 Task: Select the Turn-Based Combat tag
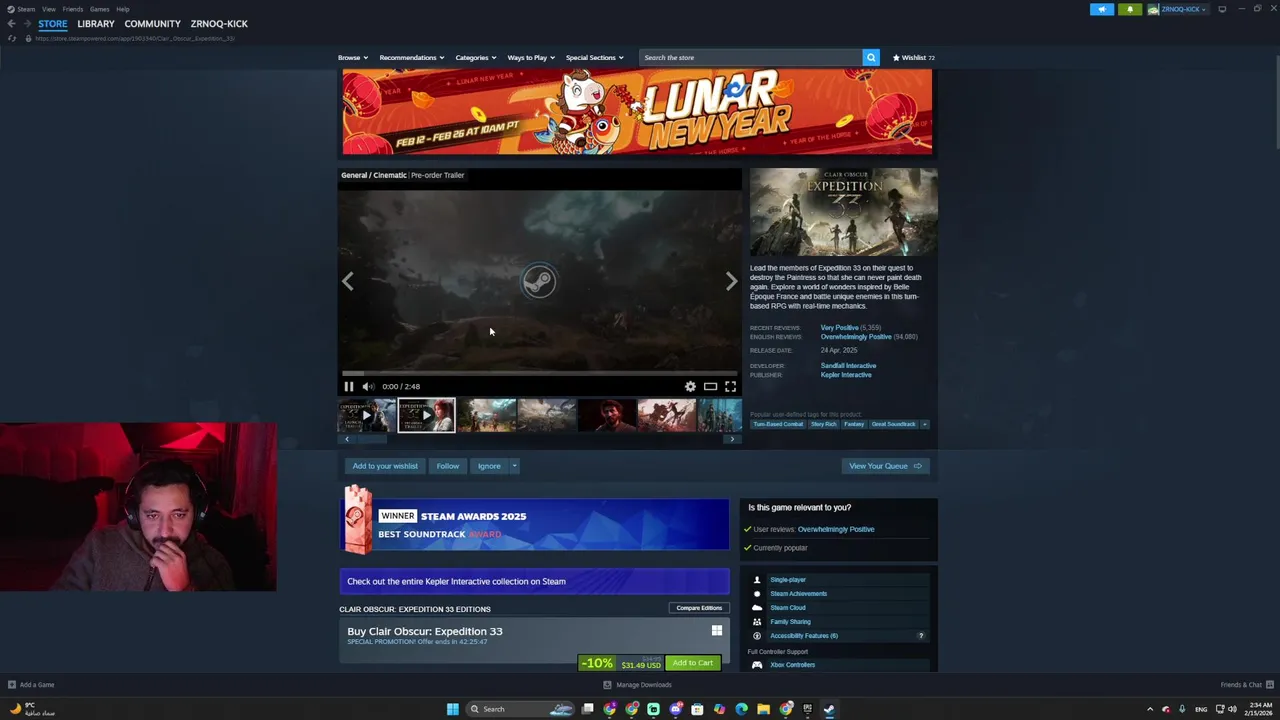coord(778,424)
